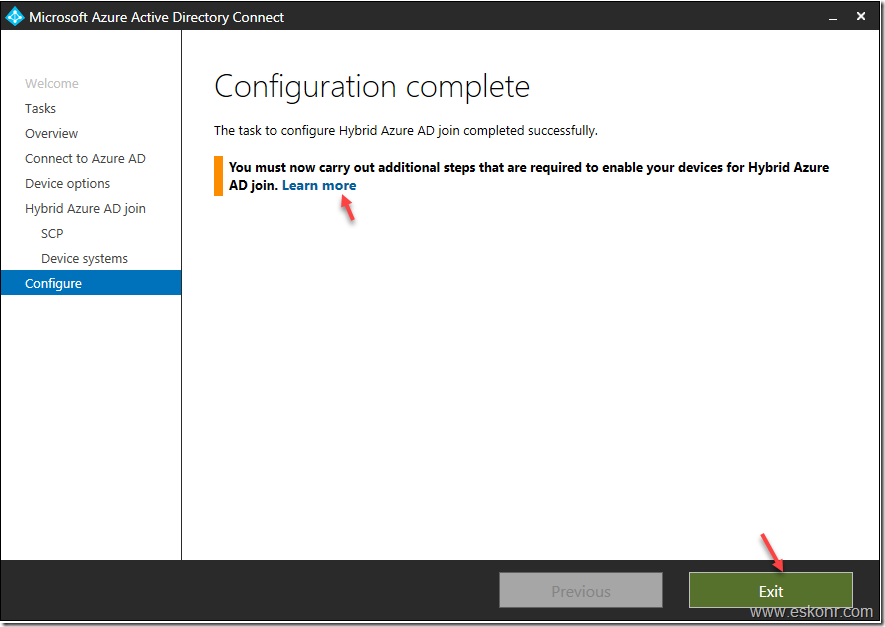Select the highlighted Configure step

(x=91, y=283)
